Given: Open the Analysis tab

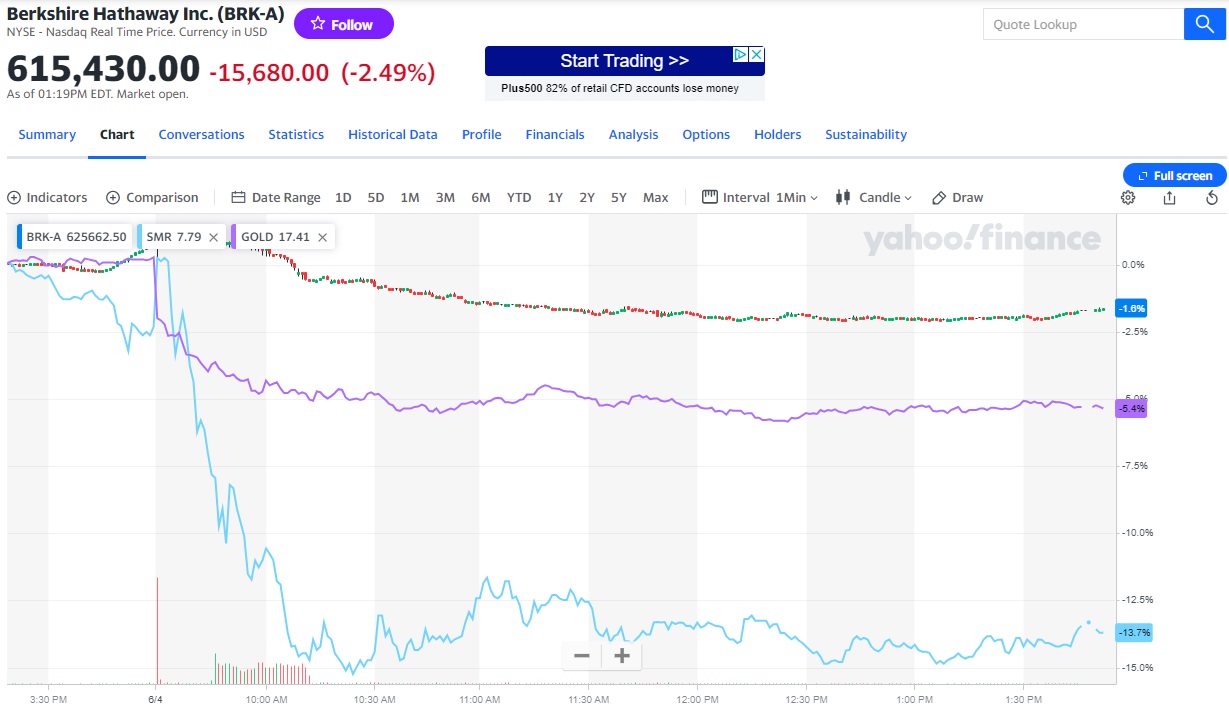Looking at the screenshot, I should point(634,134).
